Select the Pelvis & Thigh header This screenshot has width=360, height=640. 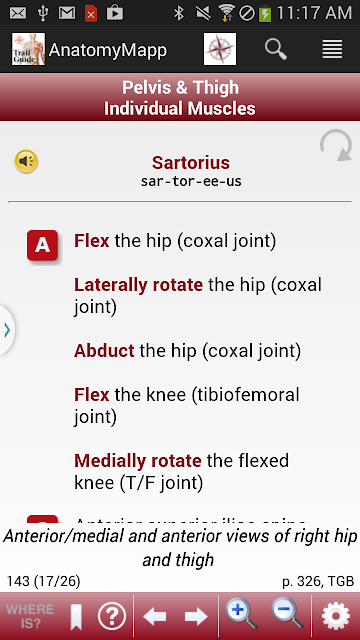[180, 87]
